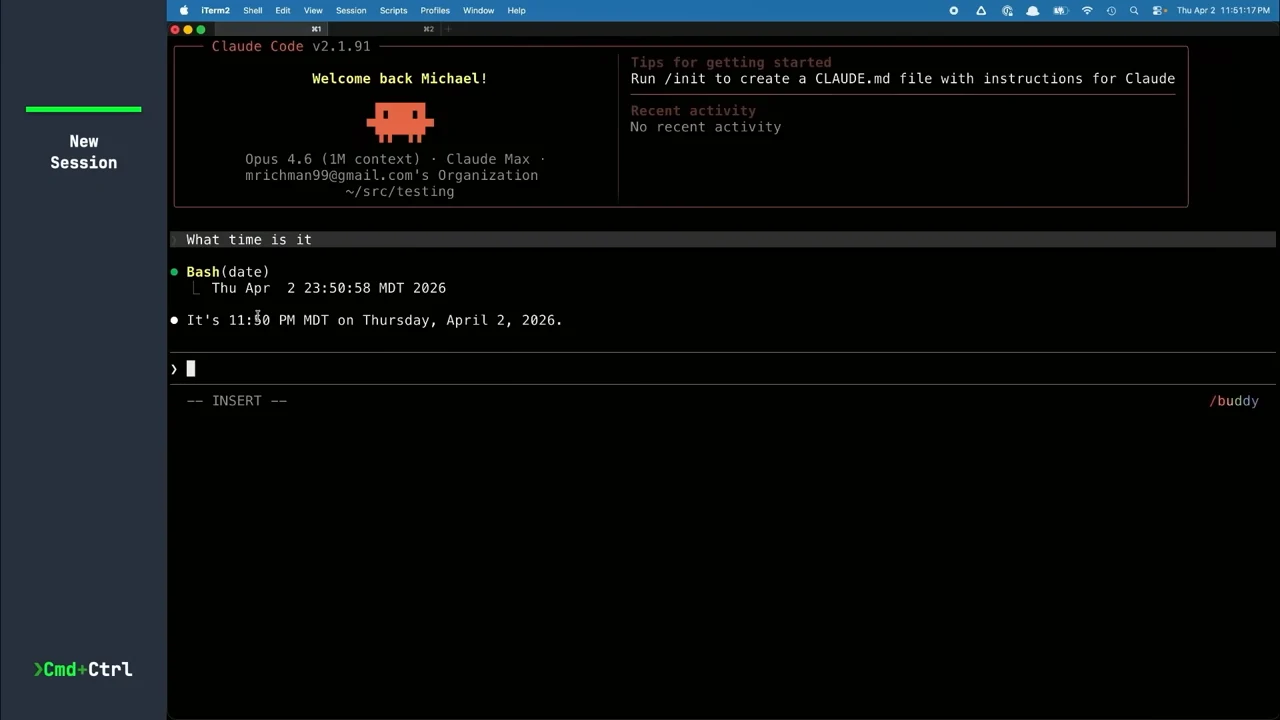
Task: Open the Help menu
Action: pyautogui.click(x=516, y=10)
